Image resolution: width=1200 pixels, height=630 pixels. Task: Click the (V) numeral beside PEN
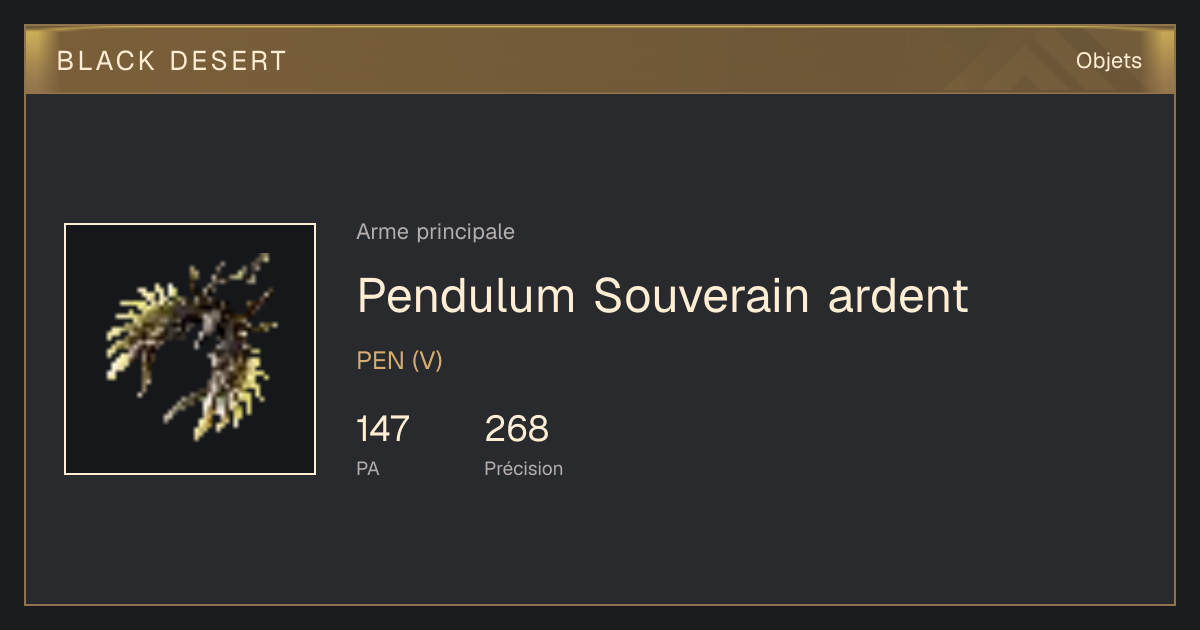(x=427, y=361)
